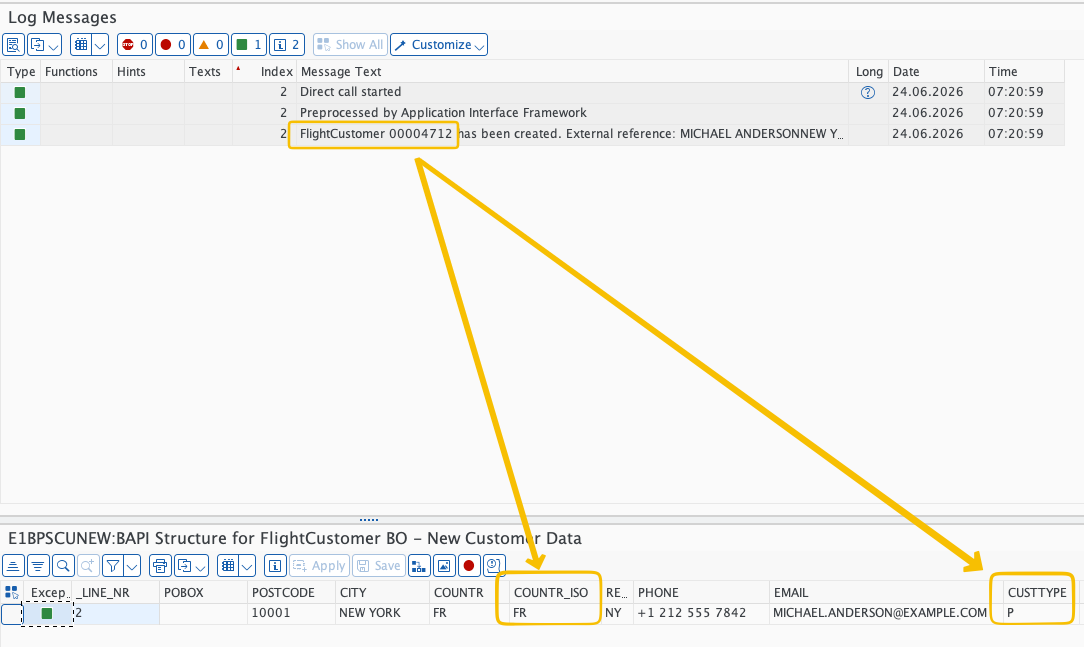The width and height of the screenshot is (1084, 647).
Task: Select the row selector for line 2
Action: coord(11,613)
